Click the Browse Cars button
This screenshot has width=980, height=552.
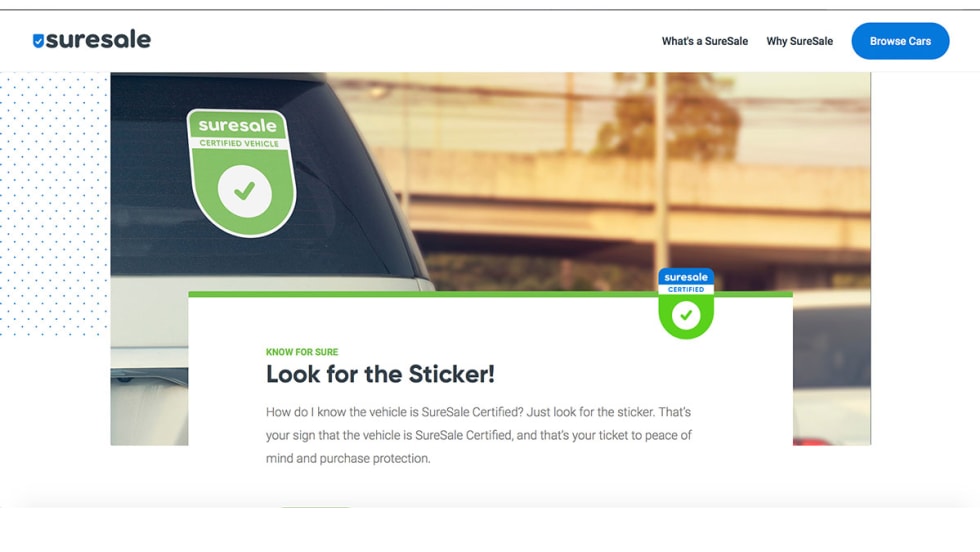pyautogui.click(x=900, y=41)
